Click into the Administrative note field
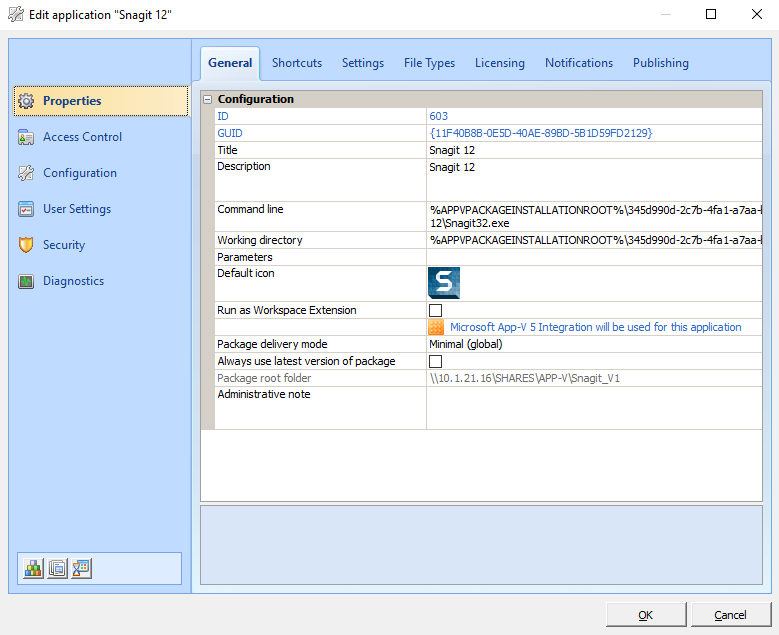The image size is (779, 635). point(593,407)
